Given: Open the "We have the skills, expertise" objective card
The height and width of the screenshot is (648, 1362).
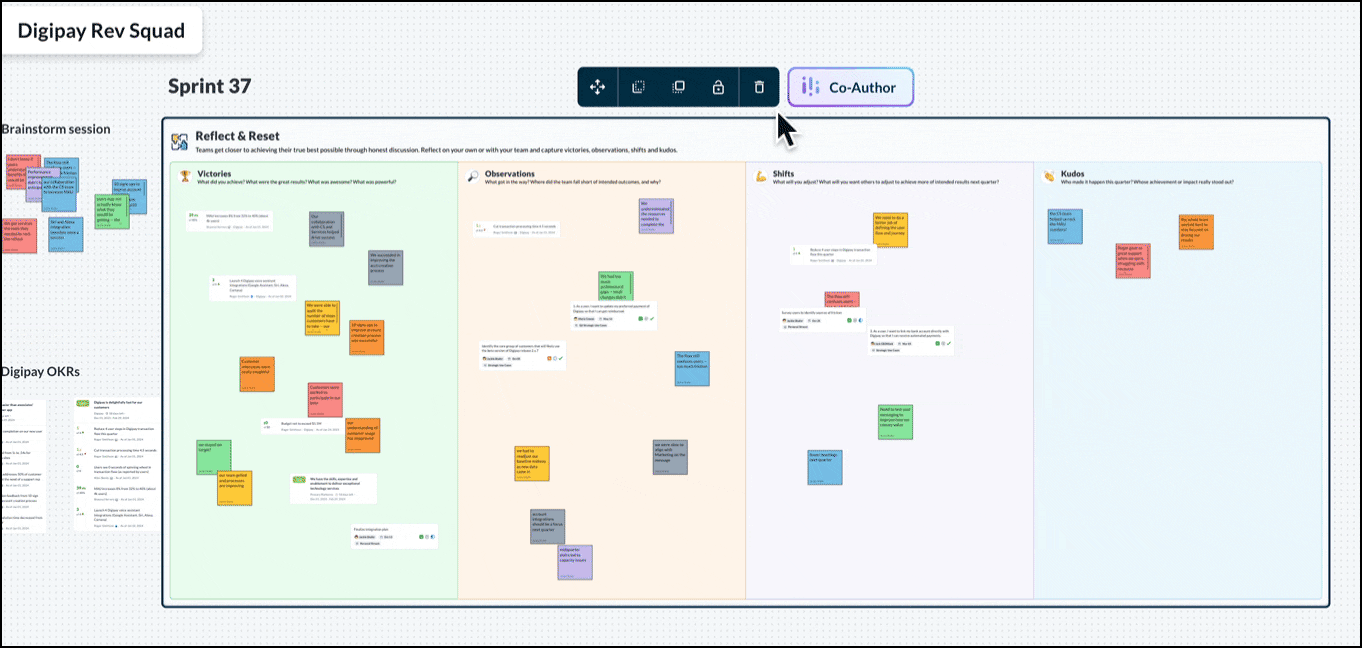Looking at the screenshot, I should click(333, 488).
